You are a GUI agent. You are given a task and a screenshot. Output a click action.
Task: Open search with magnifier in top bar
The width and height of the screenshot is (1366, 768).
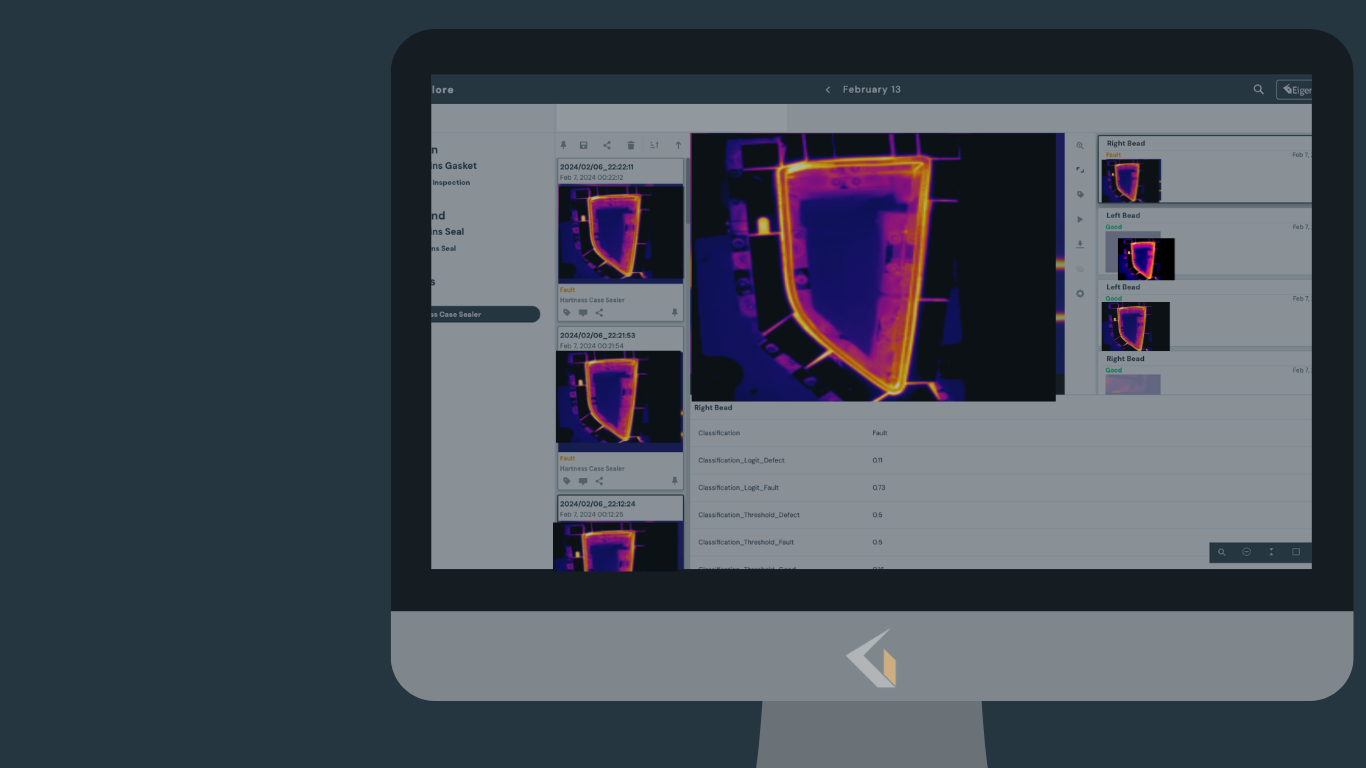pos(1258,90)
